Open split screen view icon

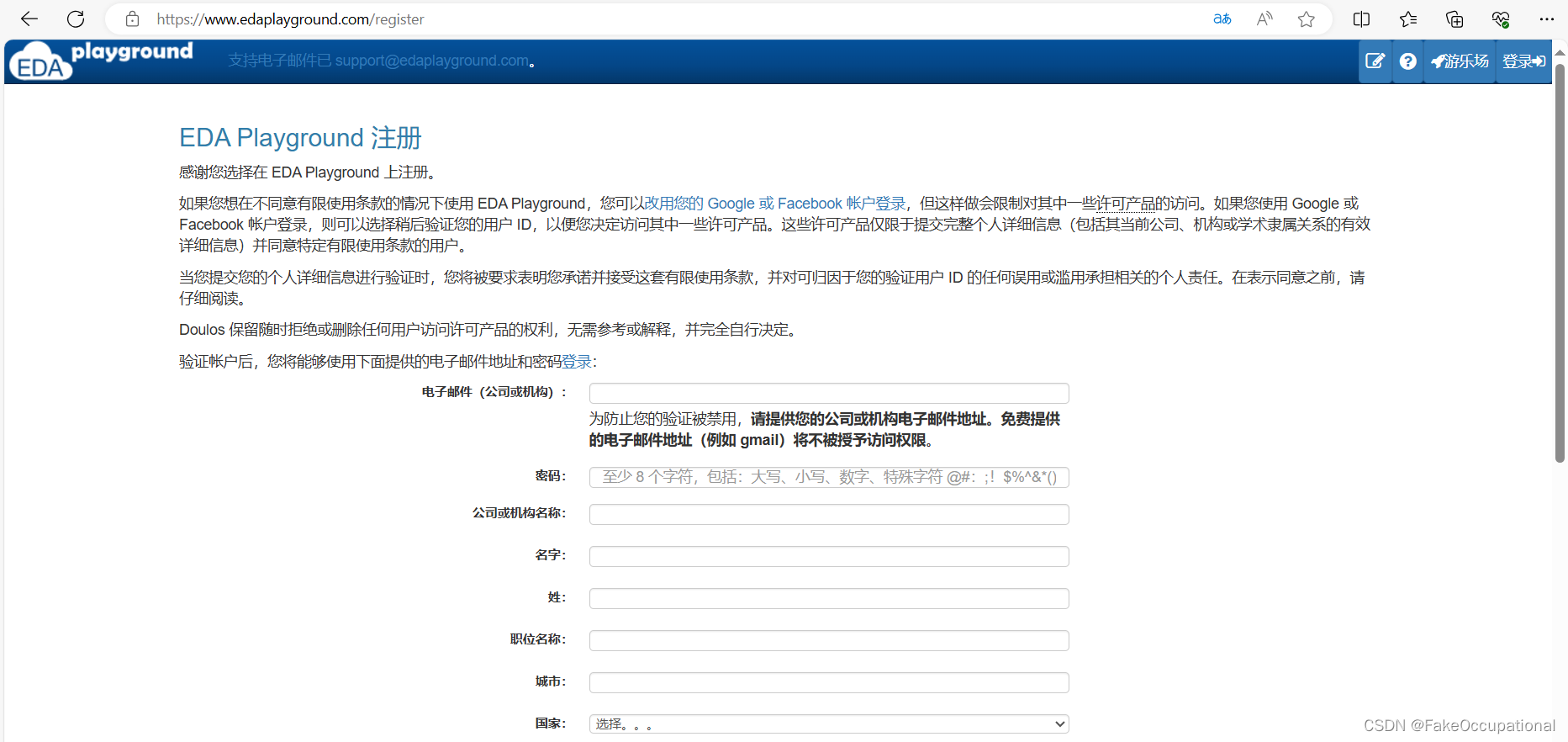[1362, 19]
